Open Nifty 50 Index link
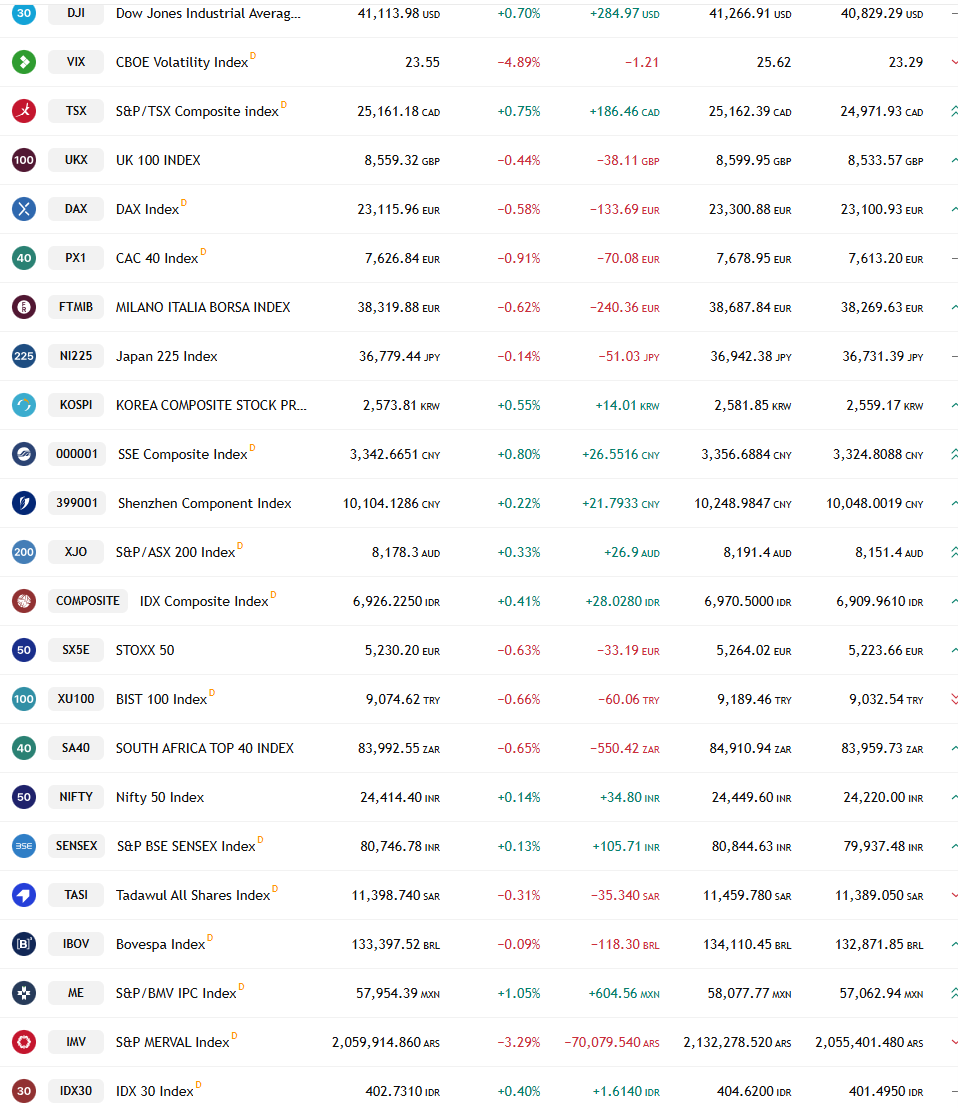 point(160,797)
